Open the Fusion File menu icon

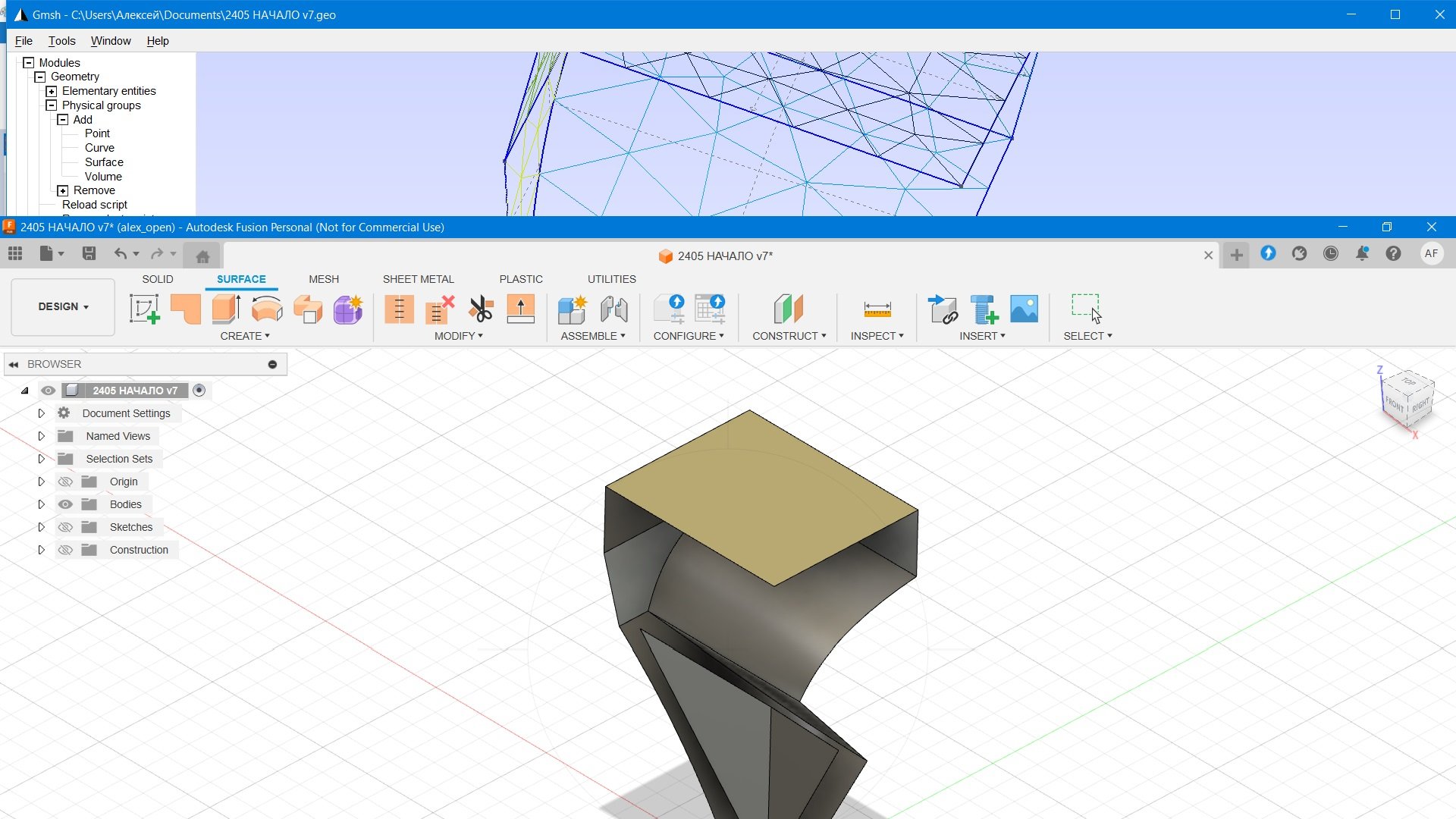pyautogui.click(x=51, y=254)
